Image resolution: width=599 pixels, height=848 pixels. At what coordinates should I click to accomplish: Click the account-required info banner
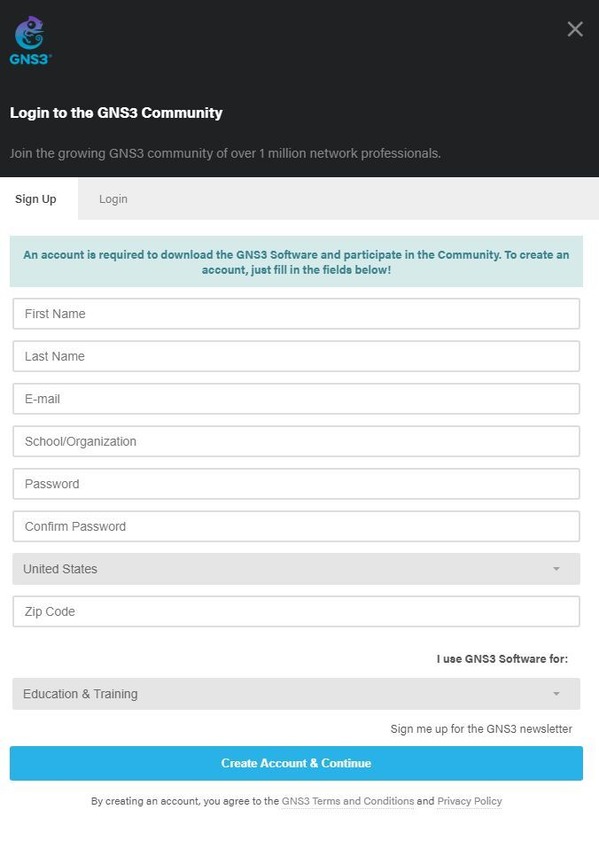(x=296, y=262)
